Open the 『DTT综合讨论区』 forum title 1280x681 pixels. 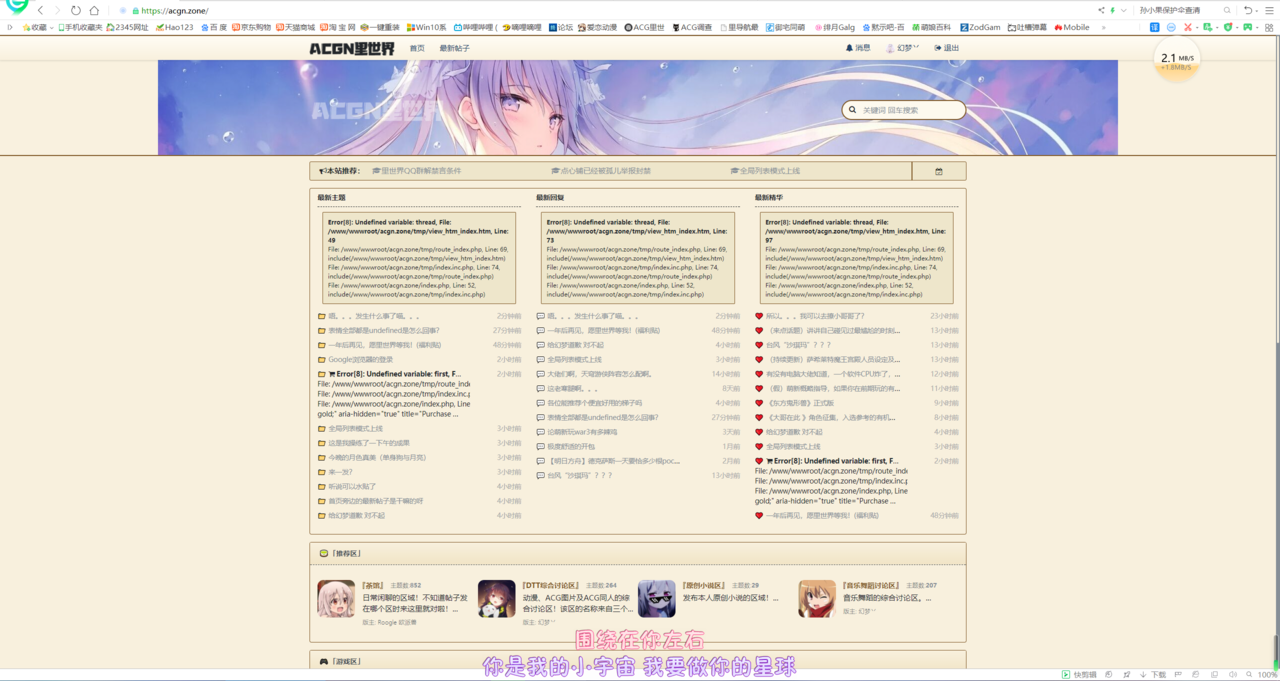(551, 585)
